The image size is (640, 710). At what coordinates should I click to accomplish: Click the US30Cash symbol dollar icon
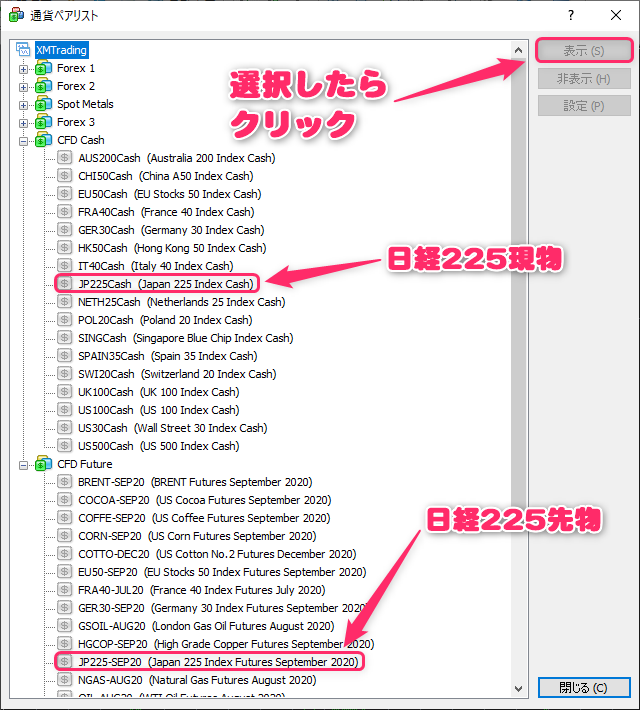pos(65,427)
